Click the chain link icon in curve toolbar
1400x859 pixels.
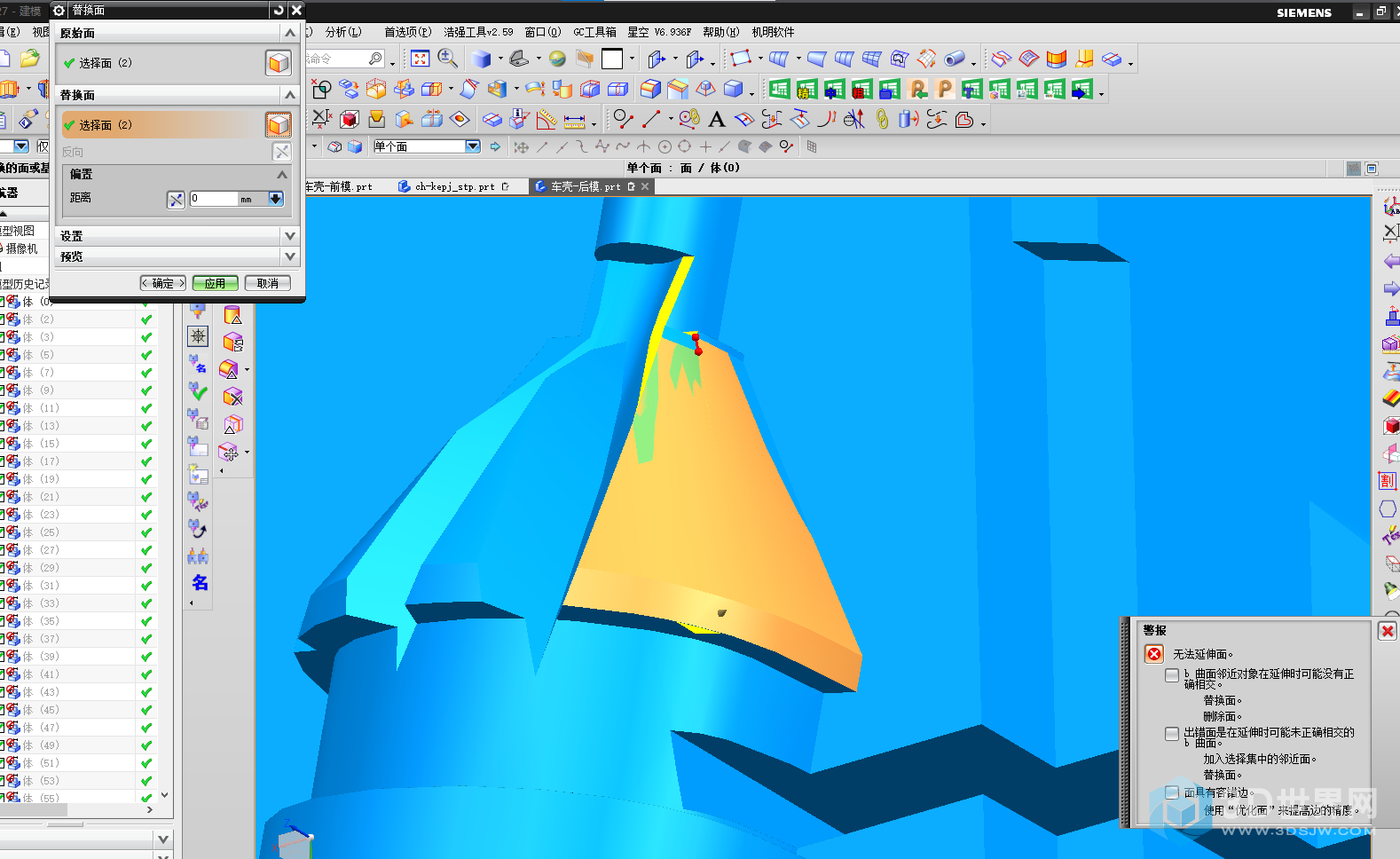coord(882,119)
